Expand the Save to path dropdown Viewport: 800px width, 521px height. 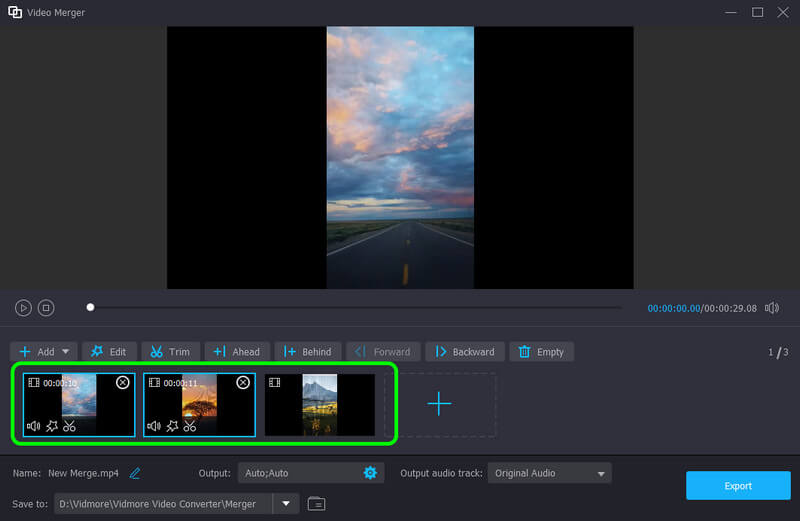[x=285, y=504]
